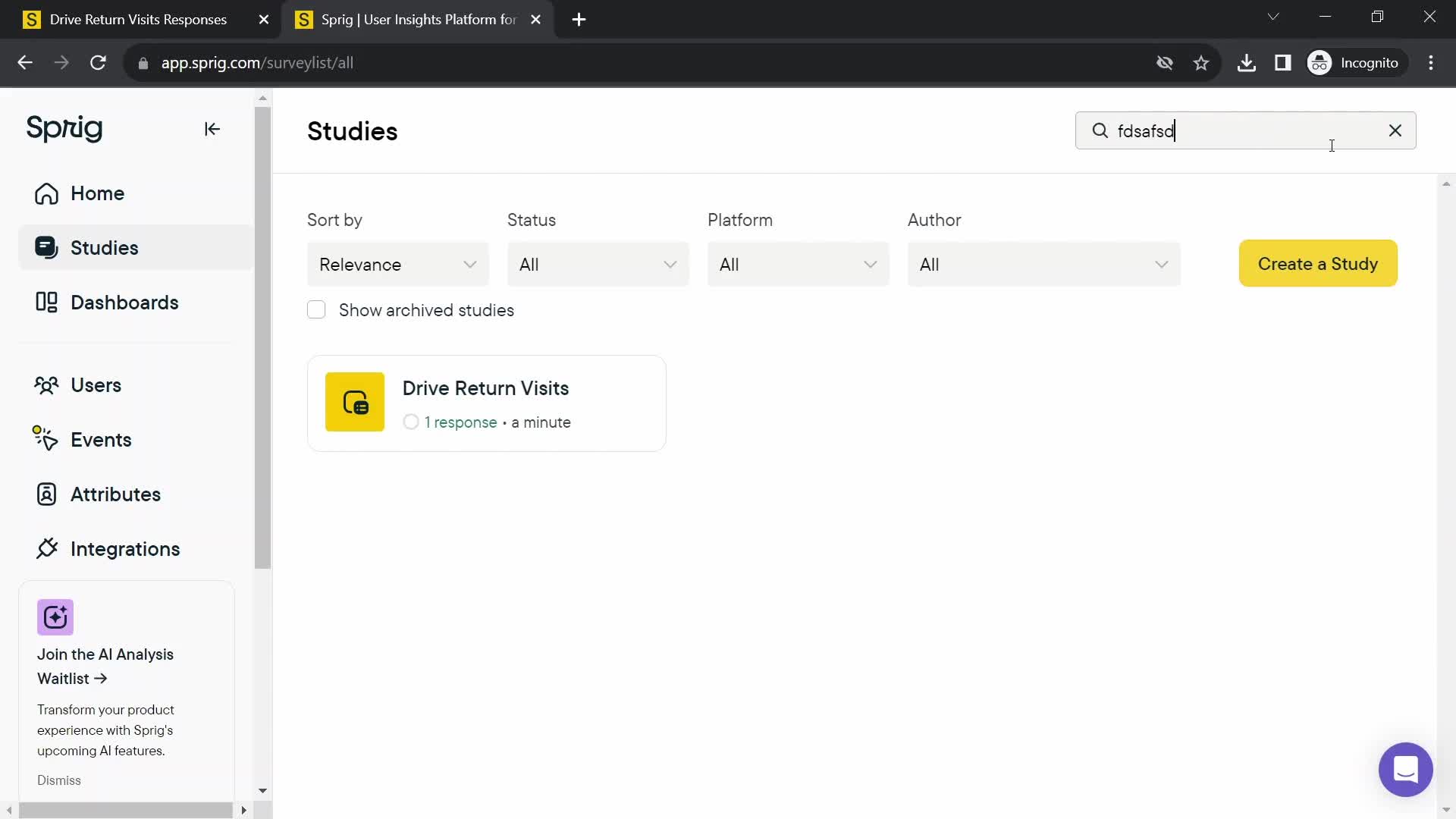Click the Sprig home logo icon
Image resolution: width=1456 pixels, height=819 pixels.
pos(64,128)
